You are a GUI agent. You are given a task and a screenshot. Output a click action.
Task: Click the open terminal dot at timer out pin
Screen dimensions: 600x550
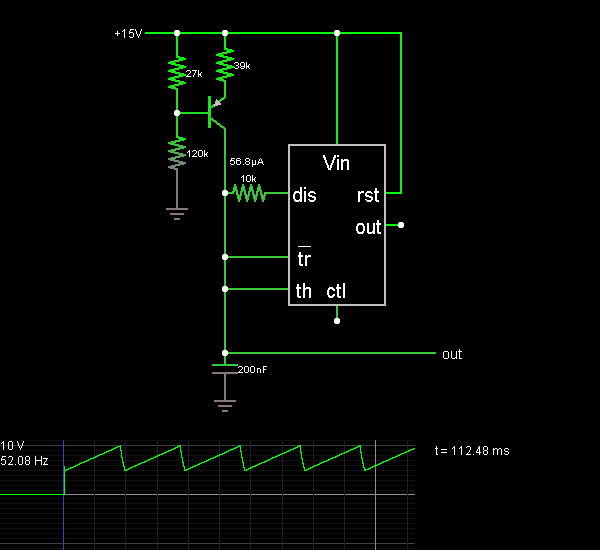pyautogui.click(x=401, y=225)
